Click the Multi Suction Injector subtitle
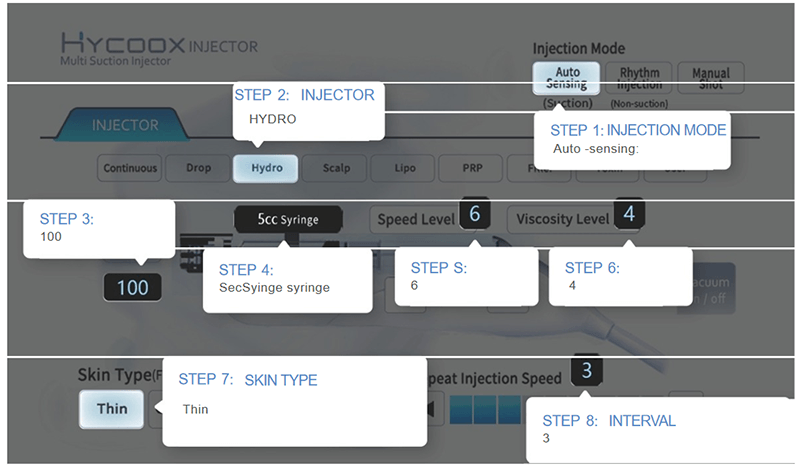Viewport: 800px width, 469px height. click(115, 61)
